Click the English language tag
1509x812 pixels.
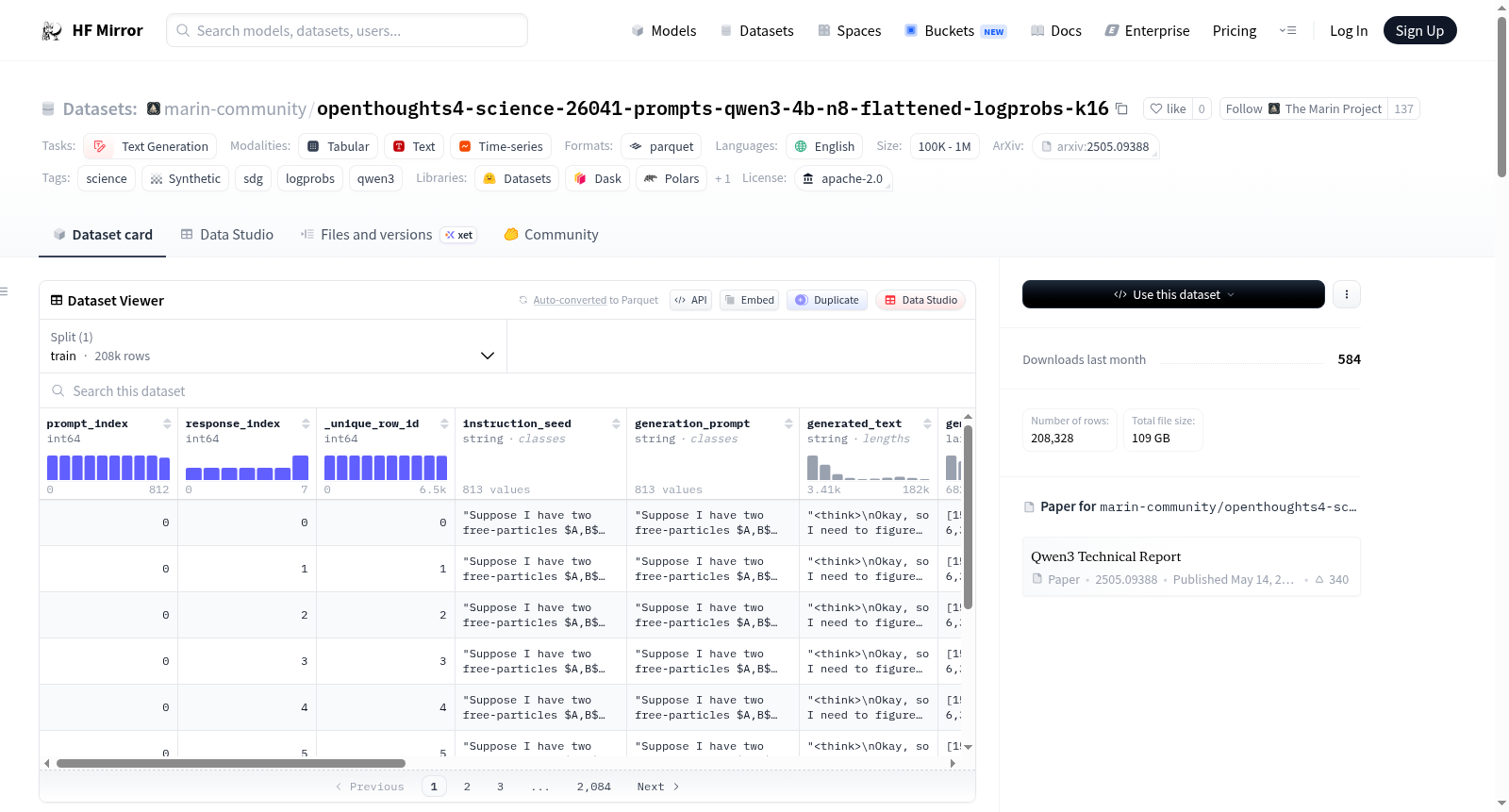pos(824,146)
